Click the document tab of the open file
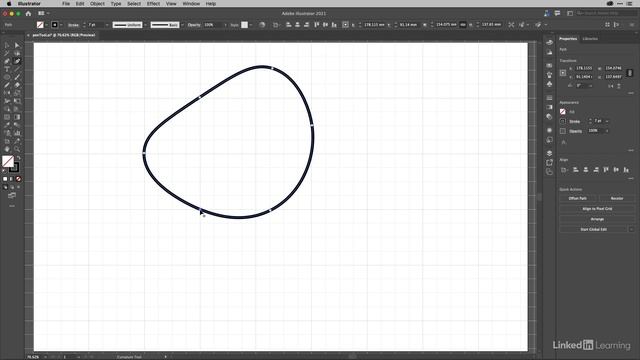Screen dimensions: 640x360 coord(63,35)
